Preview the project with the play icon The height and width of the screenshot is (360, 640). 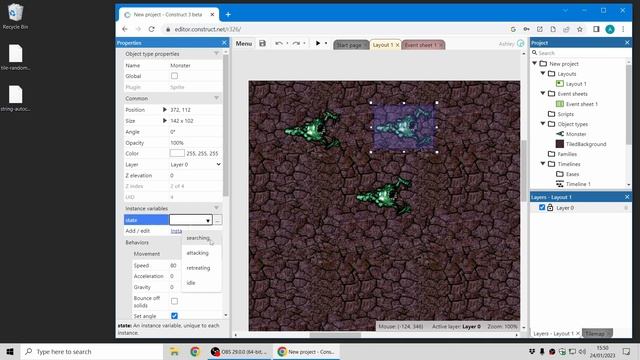318,43
